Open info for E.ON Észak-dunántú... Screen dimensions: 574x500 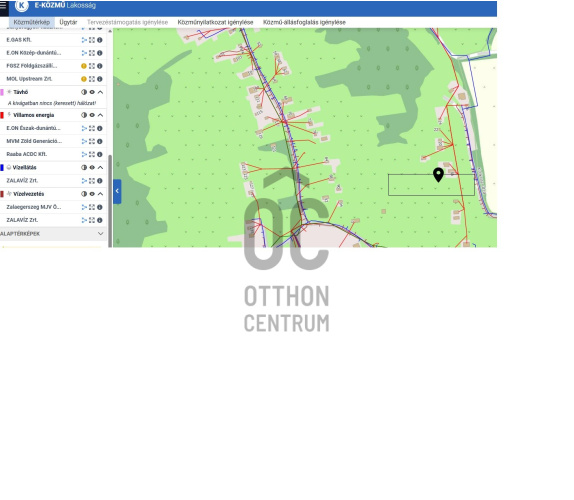(100, 128)
